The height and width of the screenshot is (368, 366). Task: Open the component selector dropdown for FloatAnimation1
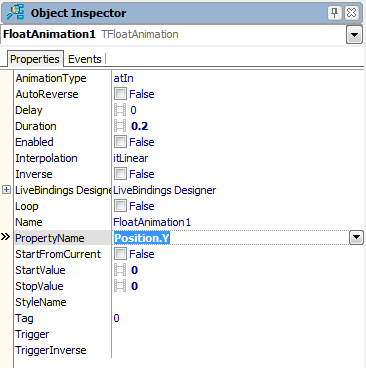pos(354,35)
